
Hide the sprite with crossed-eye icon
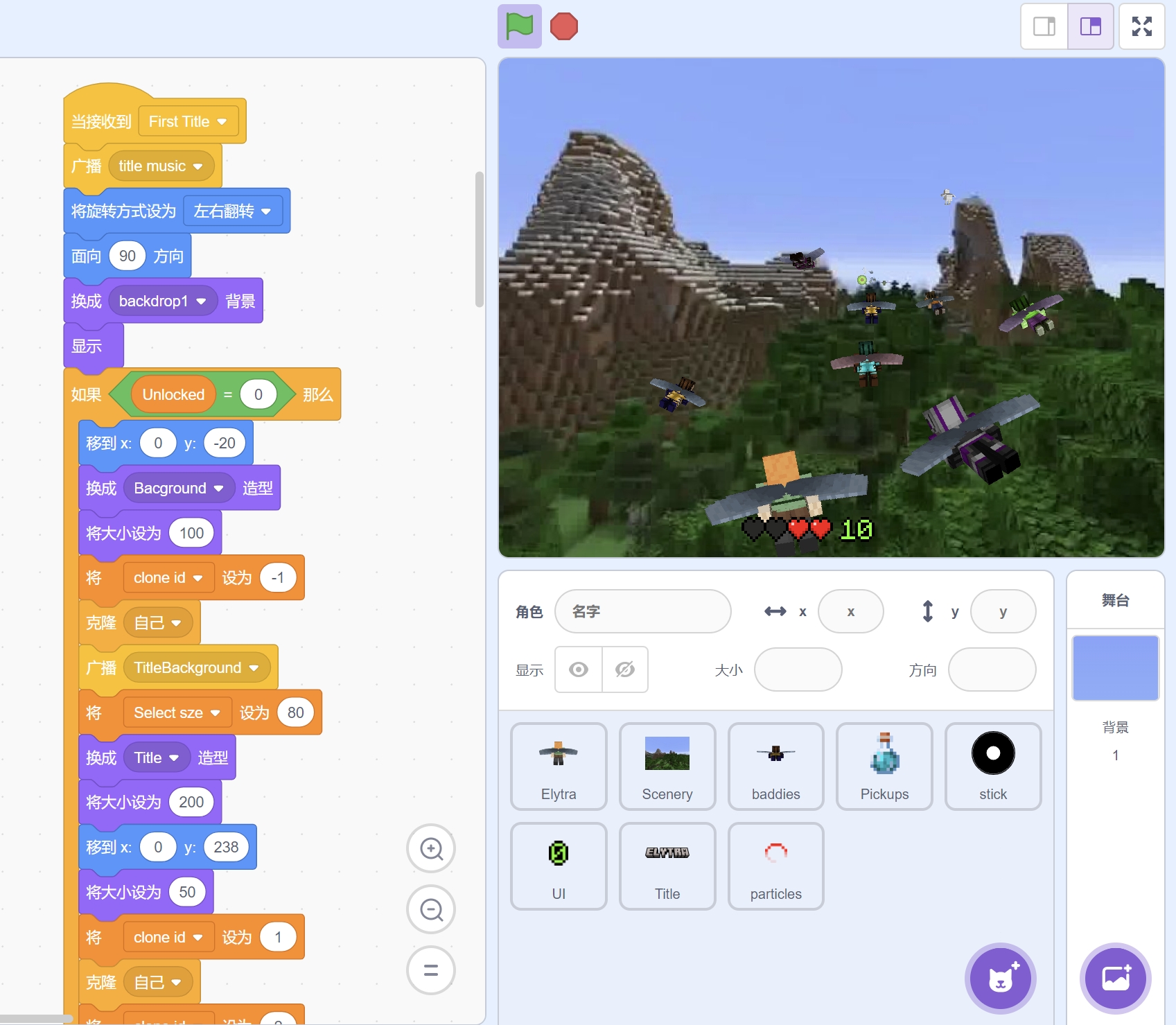coord(625,669)
